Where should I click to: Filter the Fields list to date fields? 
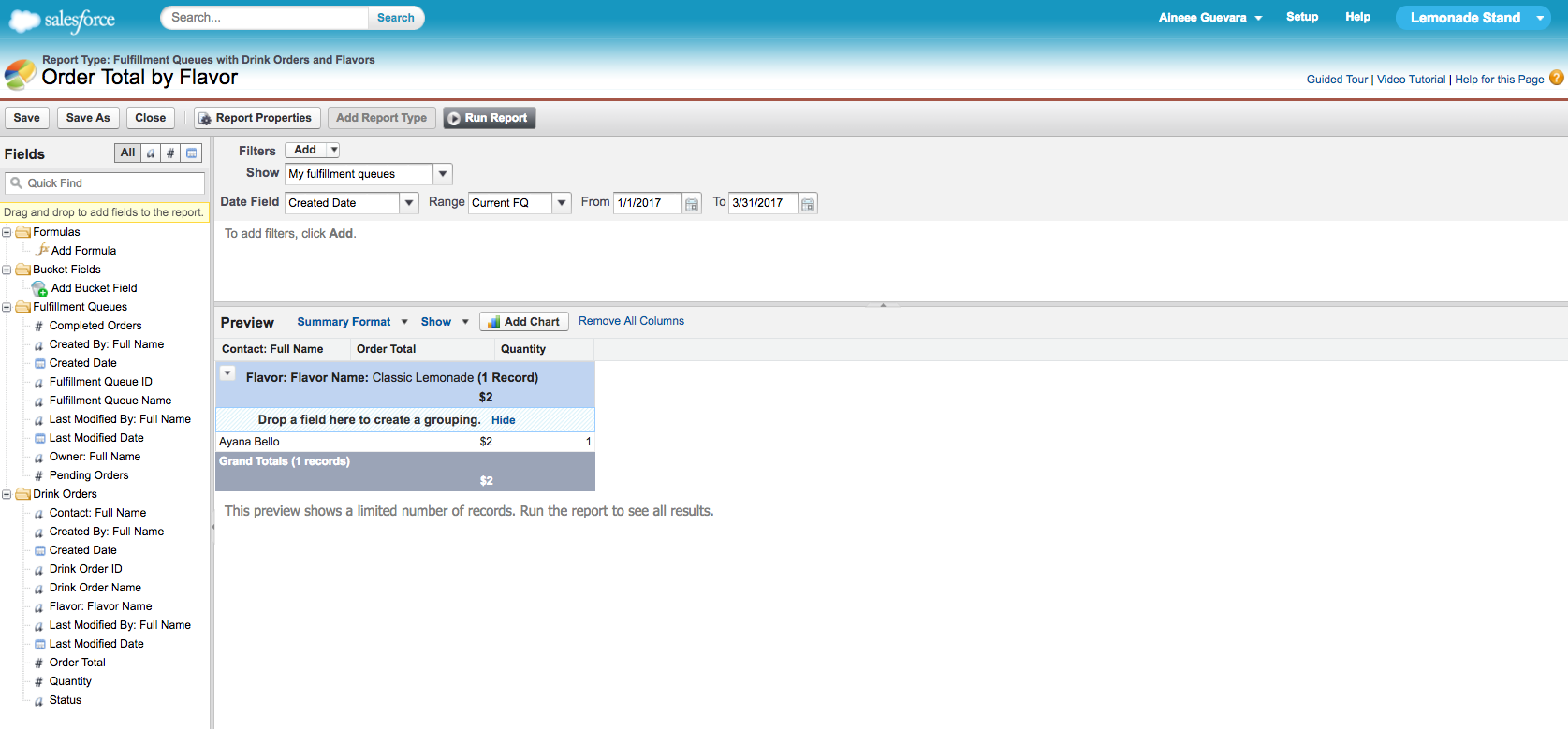pos(192,153)
